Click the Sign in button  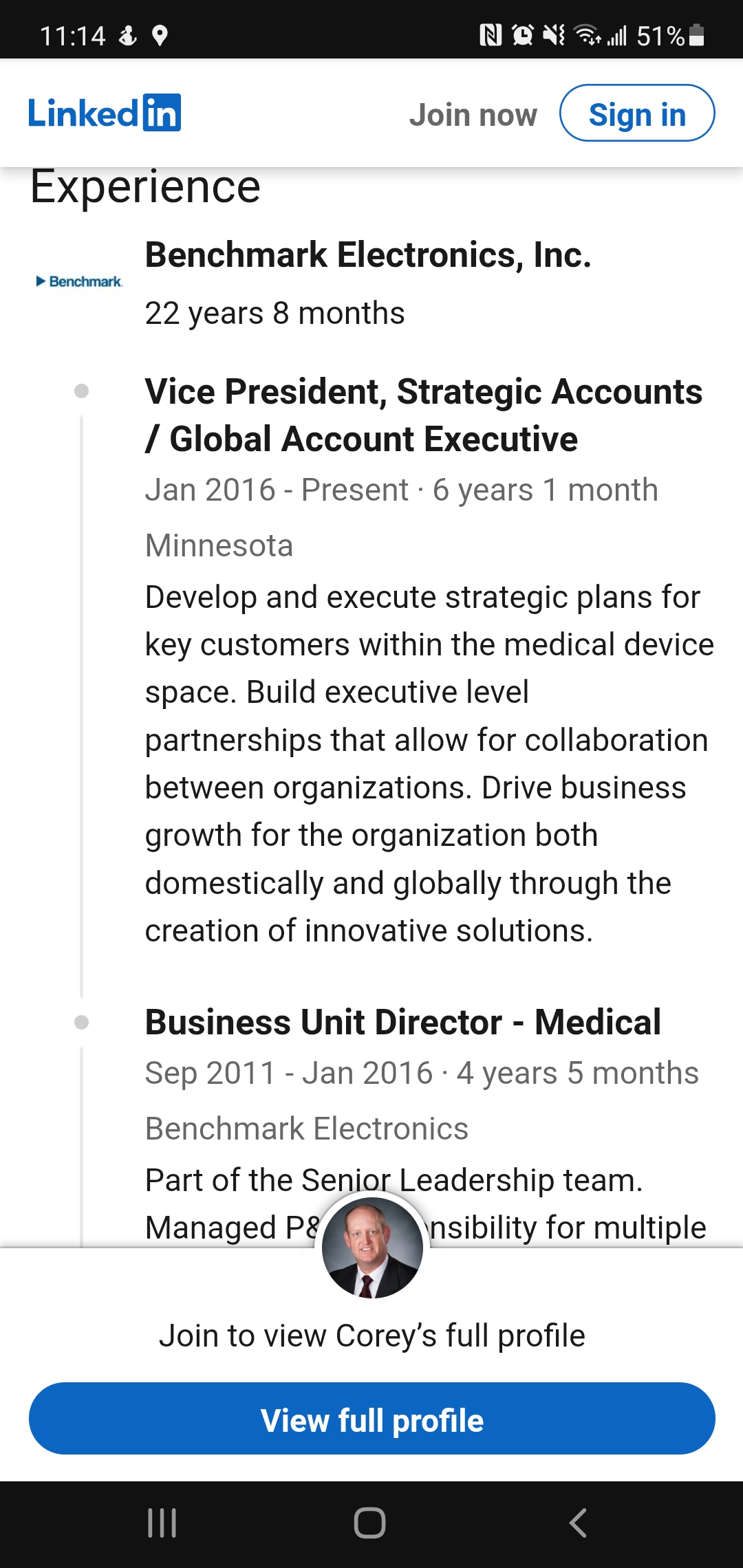[637, 113]
